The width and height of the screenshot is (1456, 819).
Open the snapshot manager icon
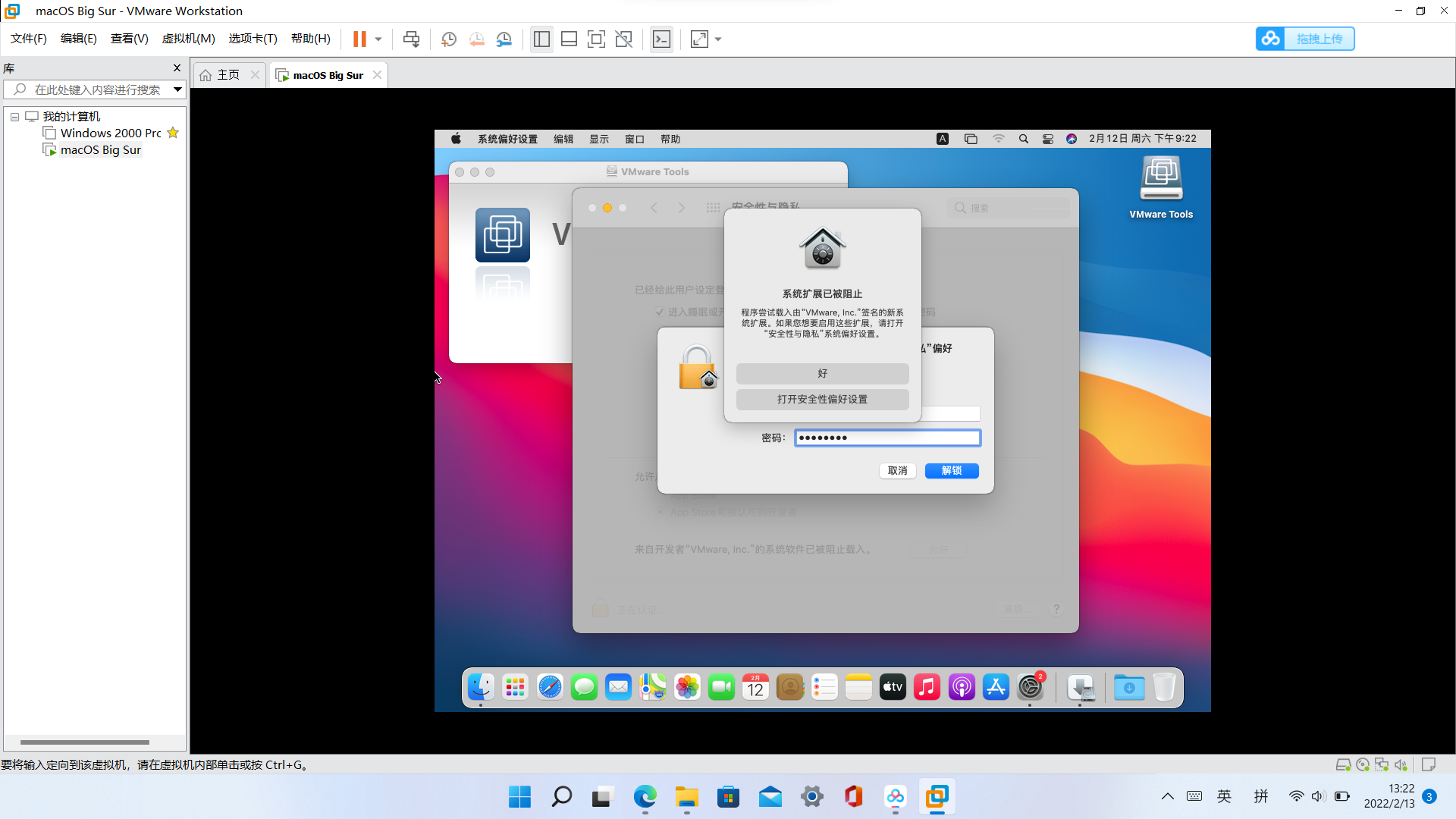coord(504,39)
